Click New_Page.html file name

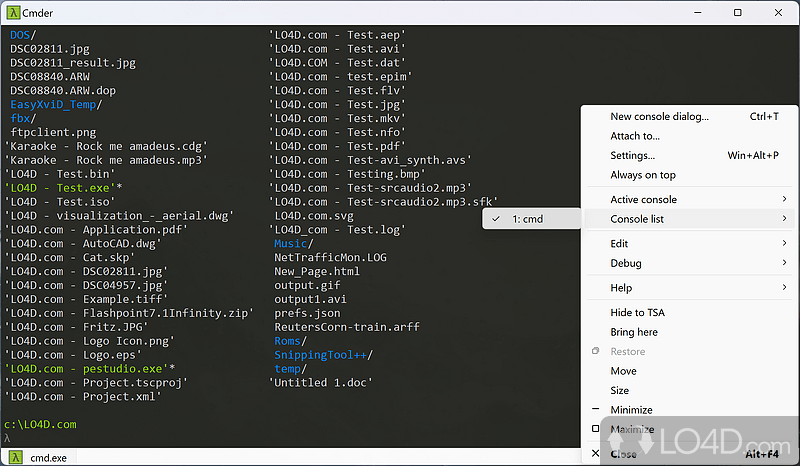click(x=317, y=272)
